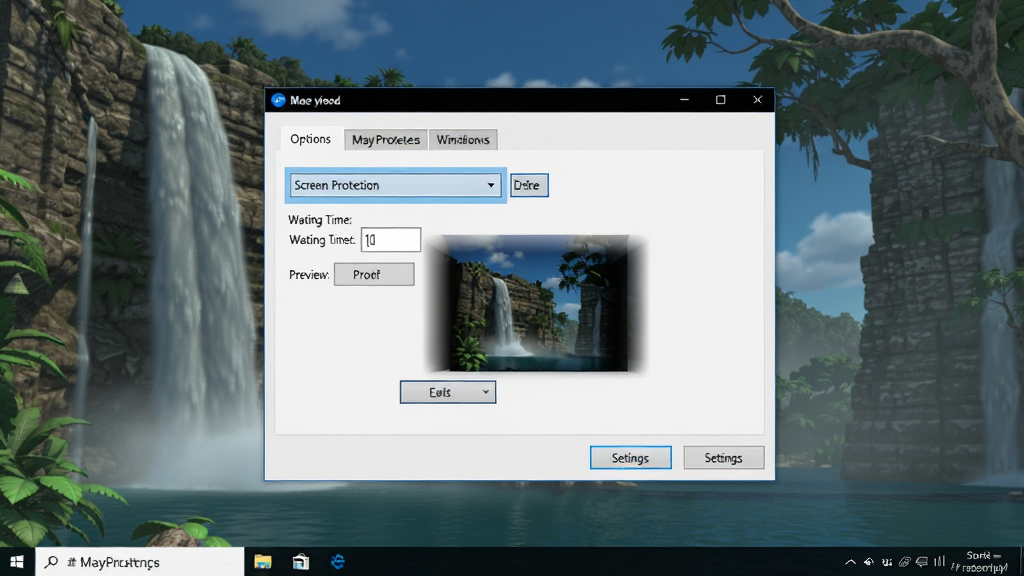
Task: Click the speech-bubble message icon in system tray
Action: [x=921, y=562]
